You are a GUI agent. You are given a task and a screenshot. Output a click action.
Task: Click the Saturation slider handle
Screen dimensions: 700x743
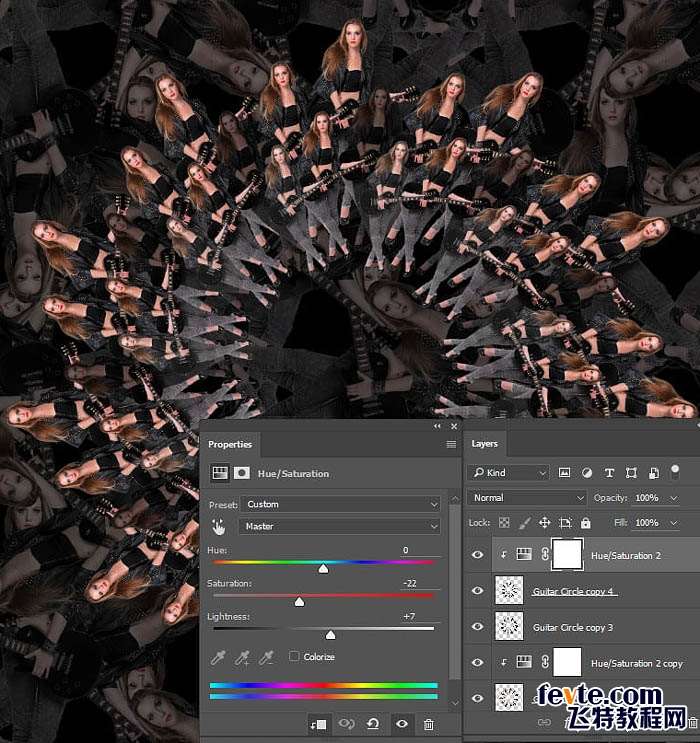[x=299, y=601]
